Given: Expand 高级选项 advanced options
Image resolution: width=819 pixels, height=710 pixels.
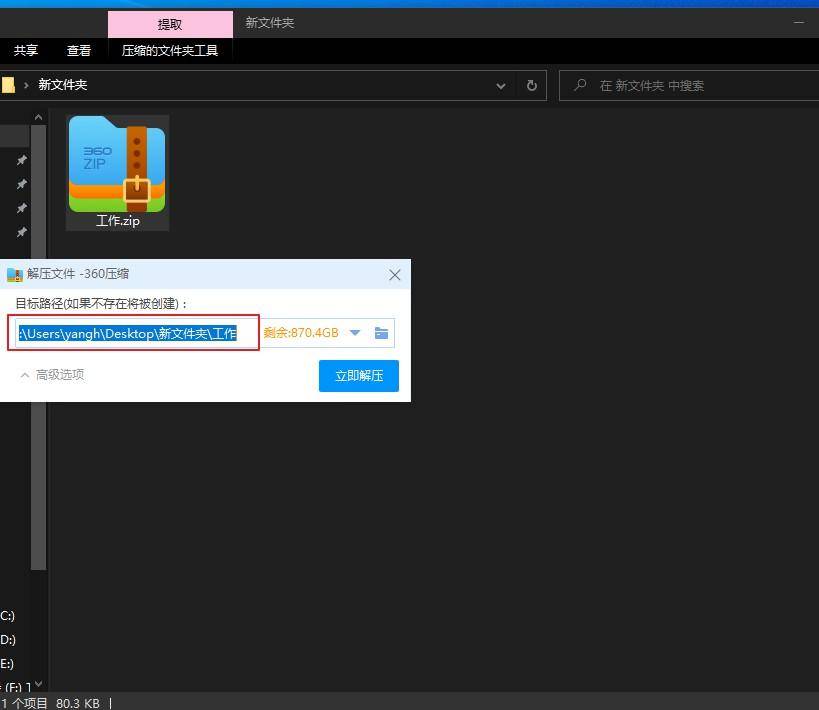Looking at the screenshot, I should pyautogui.click(x=52, y=375).
